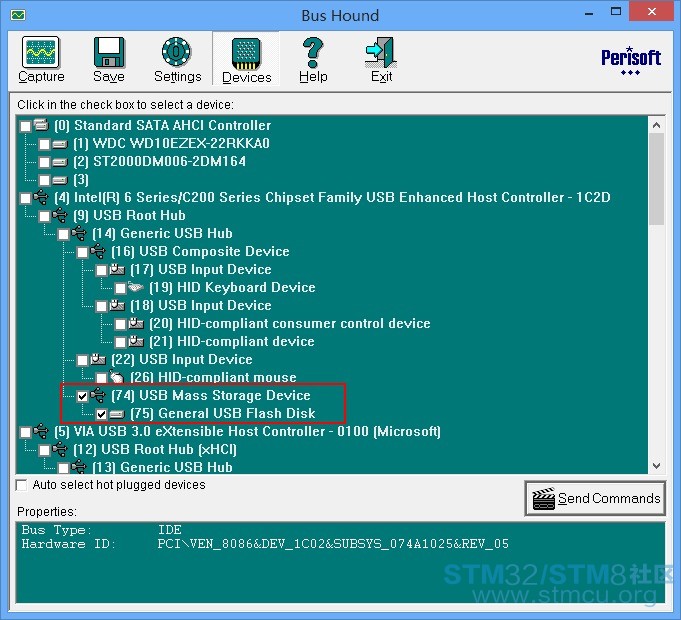Click USB icon beside (14) Generic USB Hub
Image resolution: width=681 pixels, height=620 pixels.
[79, 234]
